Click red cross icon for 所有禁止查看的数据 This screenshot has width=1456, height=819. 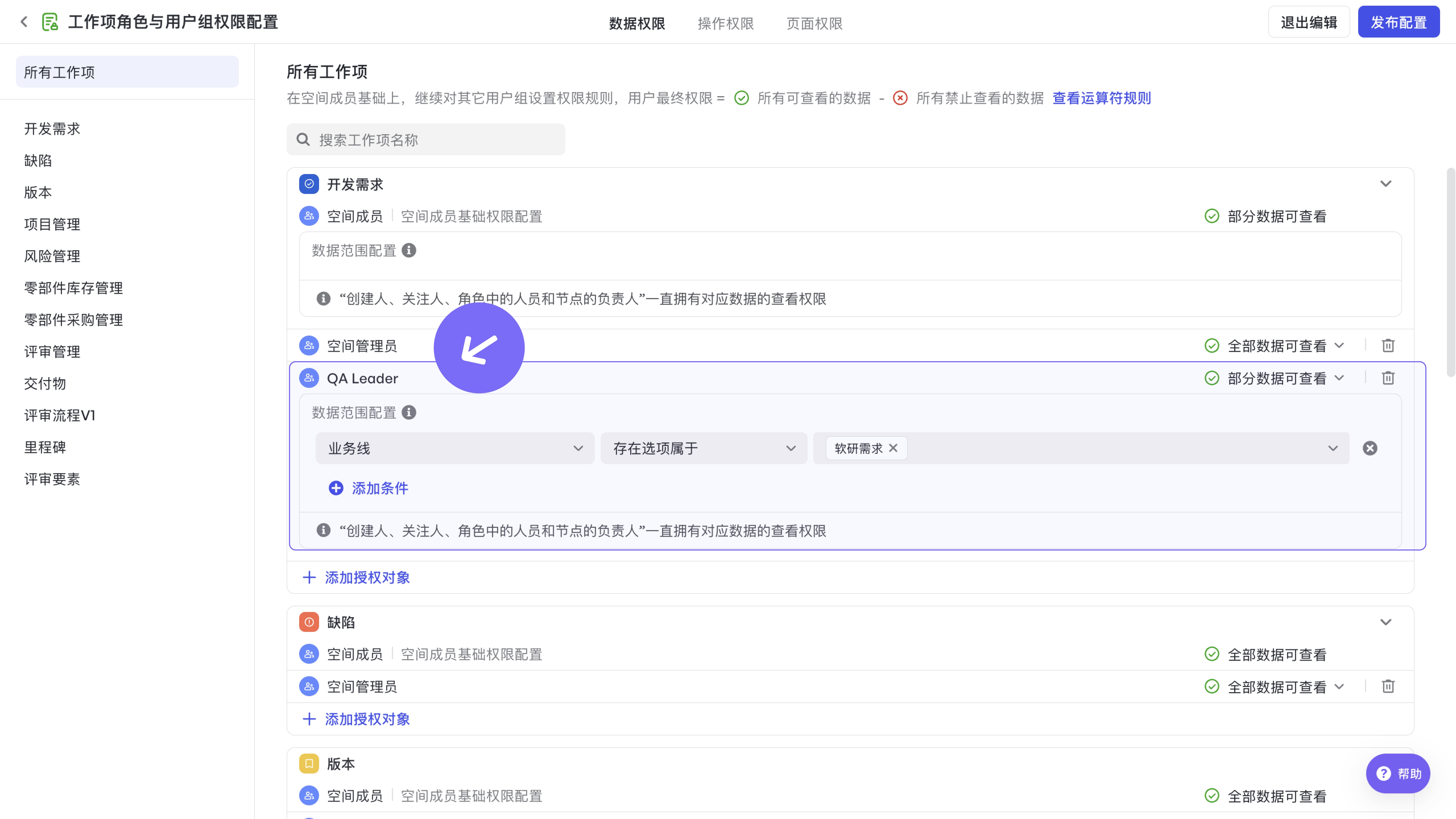[x=900, y=98]
